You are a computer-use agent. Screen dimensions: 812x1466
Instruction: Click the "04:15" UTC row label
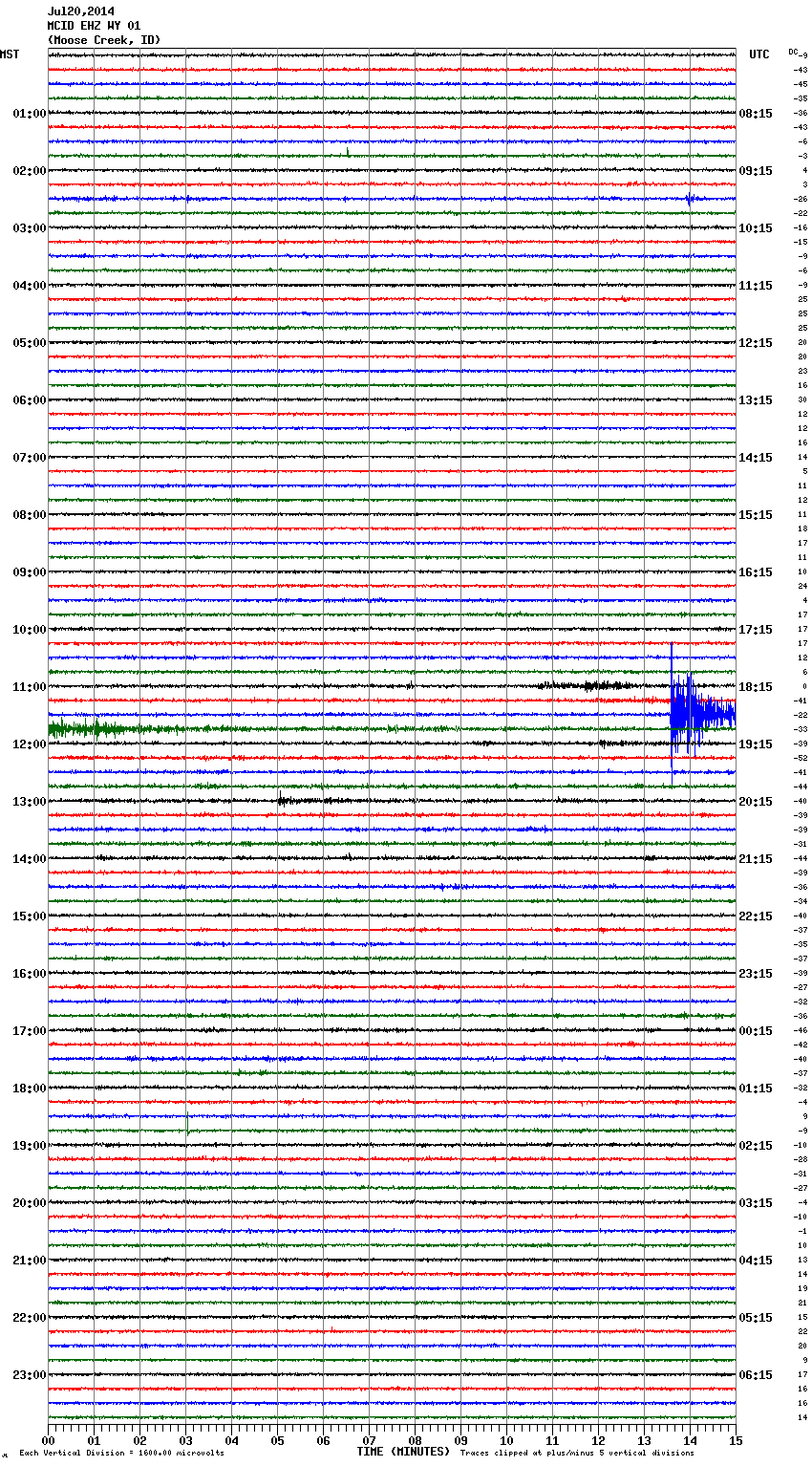point(756,1261)
